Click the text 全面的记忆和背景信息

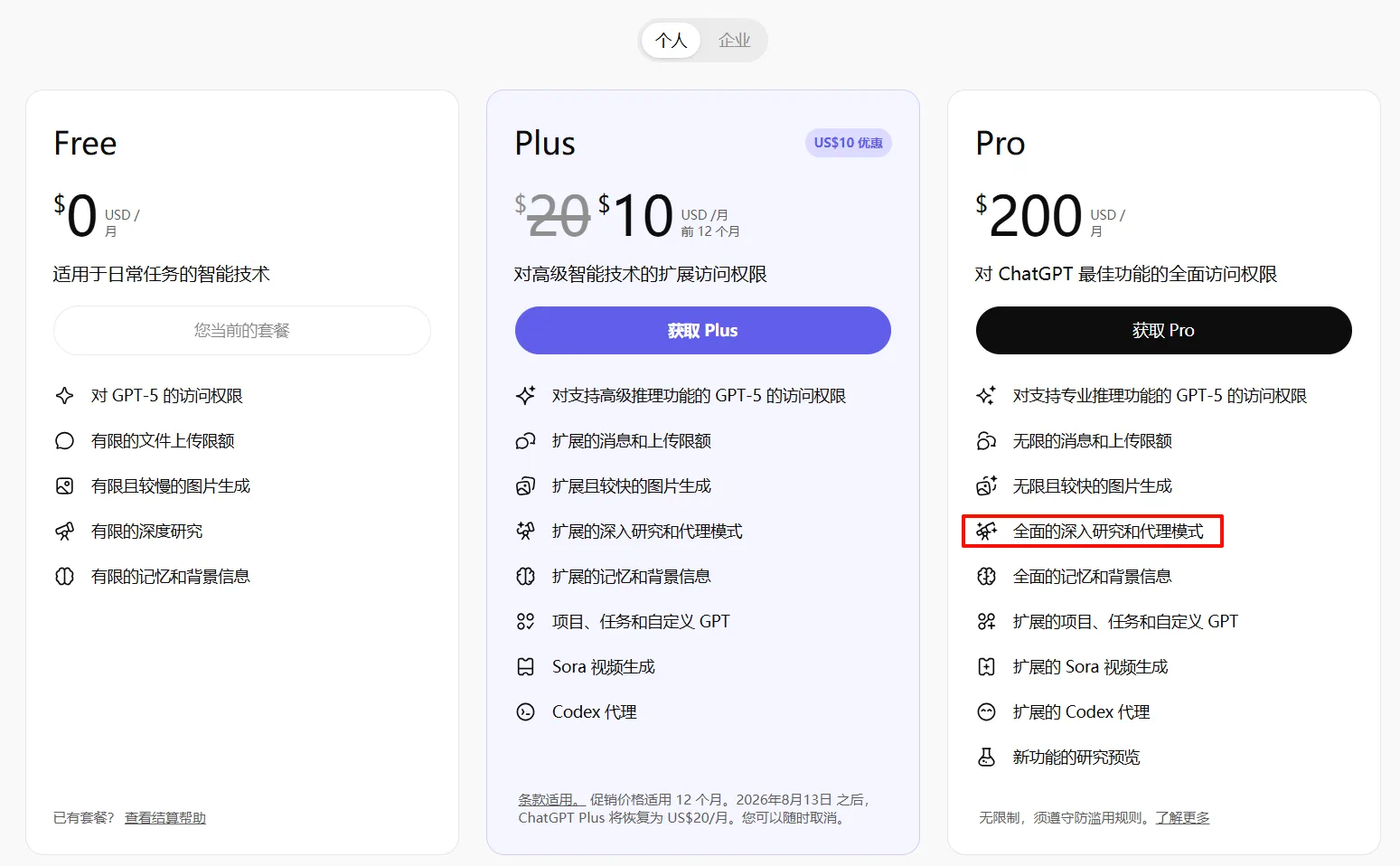(x=1093, y=577)
